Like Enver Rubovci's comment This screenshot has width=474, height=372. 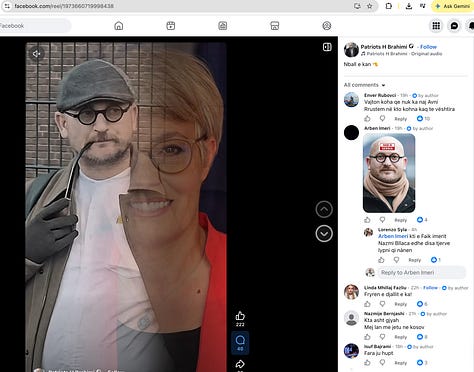(x=367, y=118)
